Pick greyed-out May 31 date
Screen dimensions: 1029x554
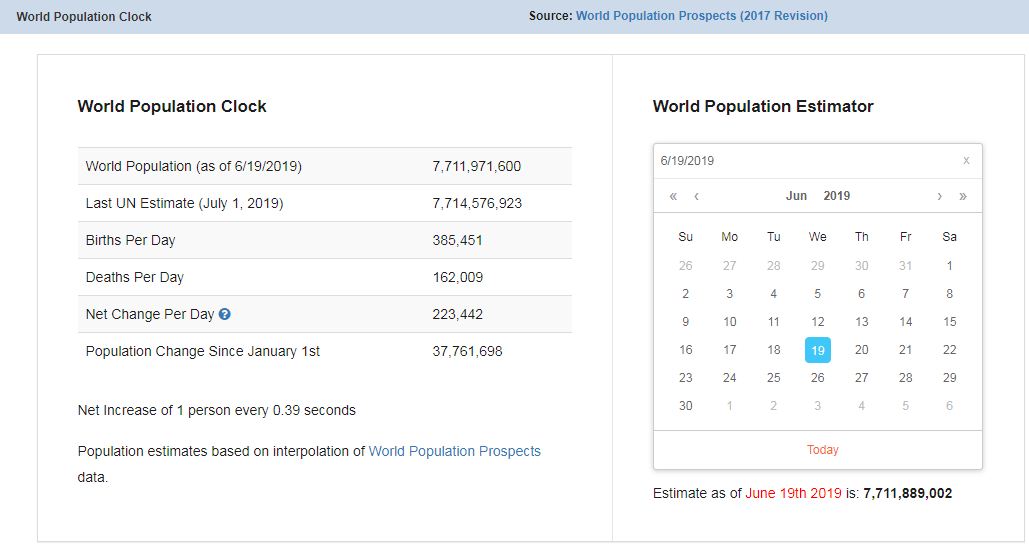(x=906, y=266)
